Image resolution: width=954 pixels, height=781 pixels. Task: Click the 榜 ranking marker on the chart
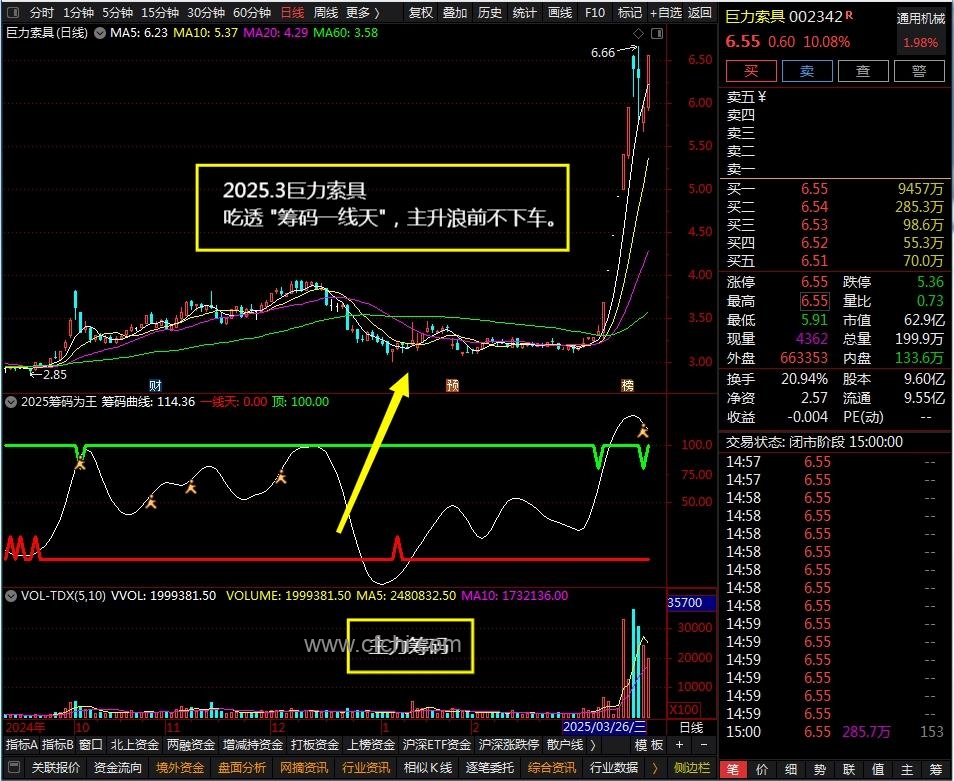627,385
